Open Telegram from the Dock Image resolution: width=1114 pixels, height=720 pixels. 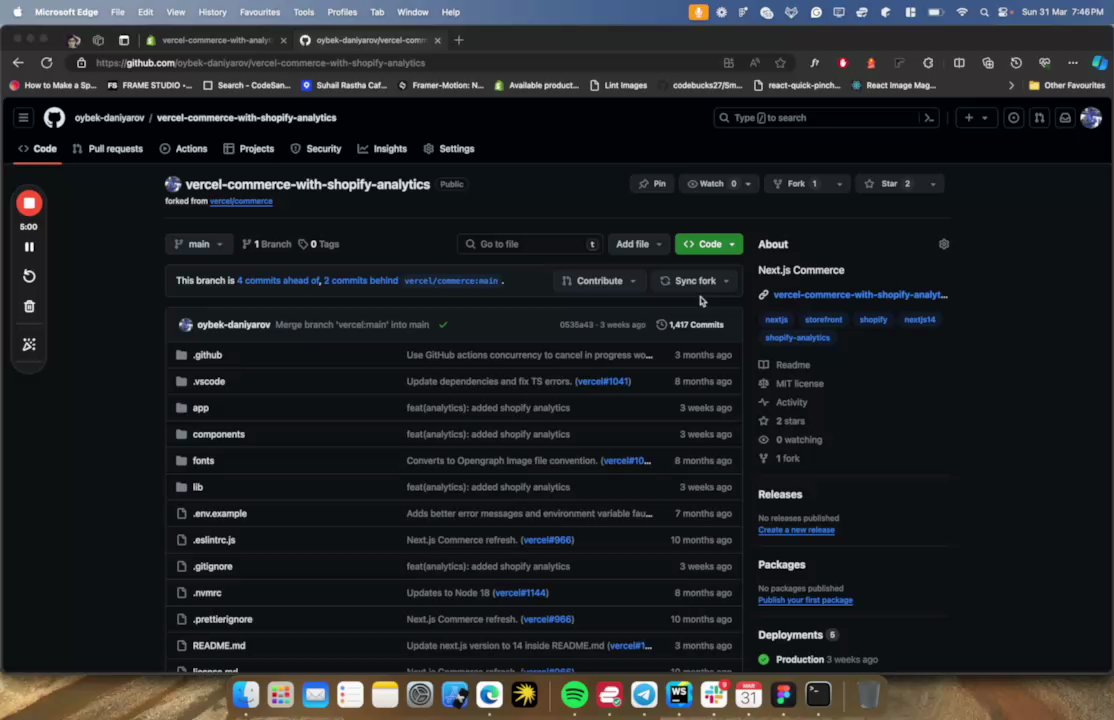[644, 694]
